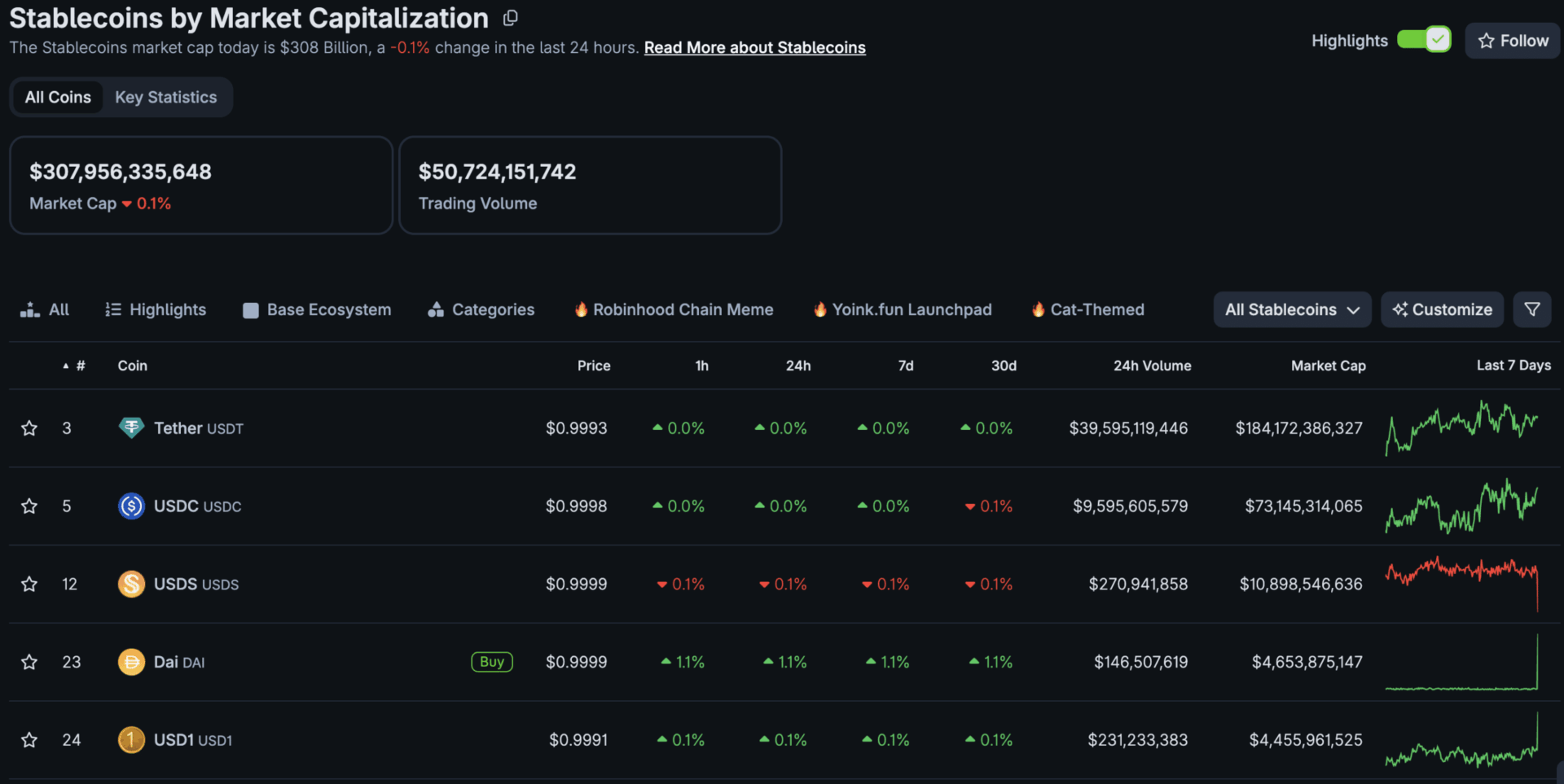Click the Categories shapes icon

pos(436,310)
